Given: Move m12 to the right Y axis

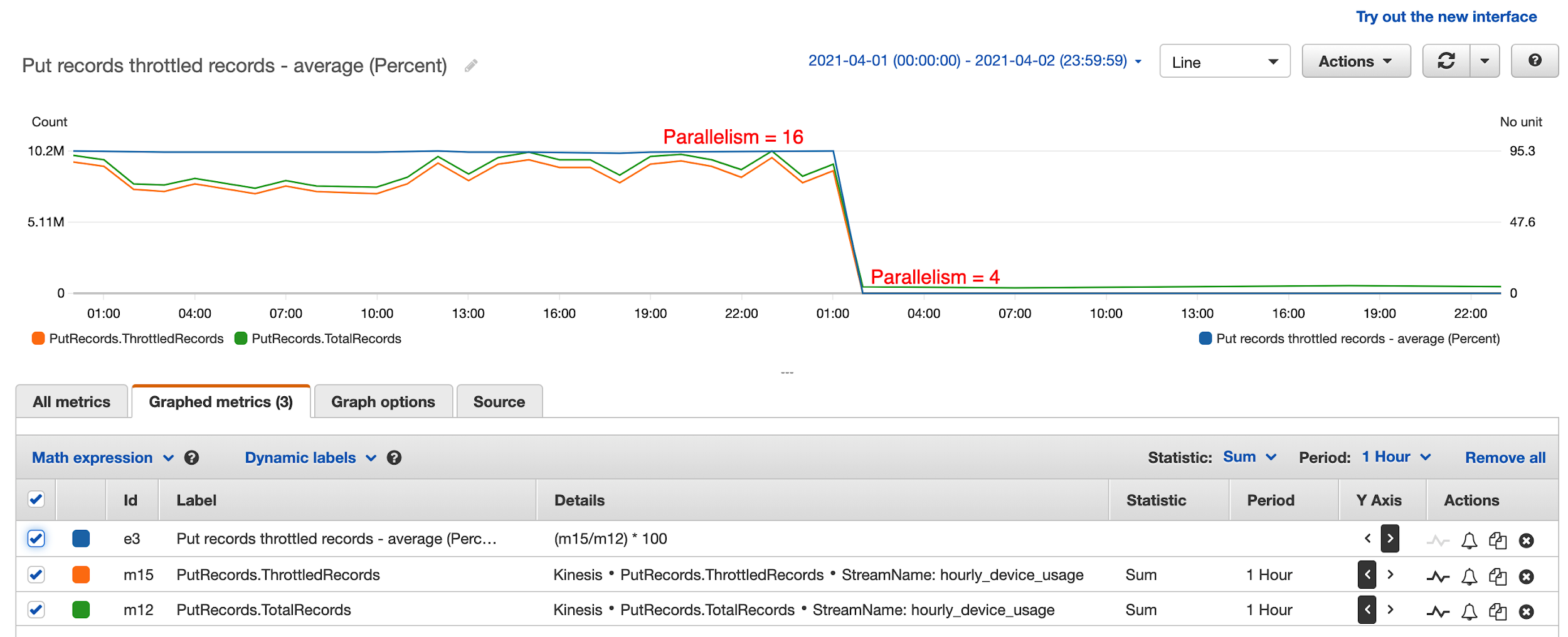Looking at the screenshot, I should pyautogui.click(x=1390, y=609).
